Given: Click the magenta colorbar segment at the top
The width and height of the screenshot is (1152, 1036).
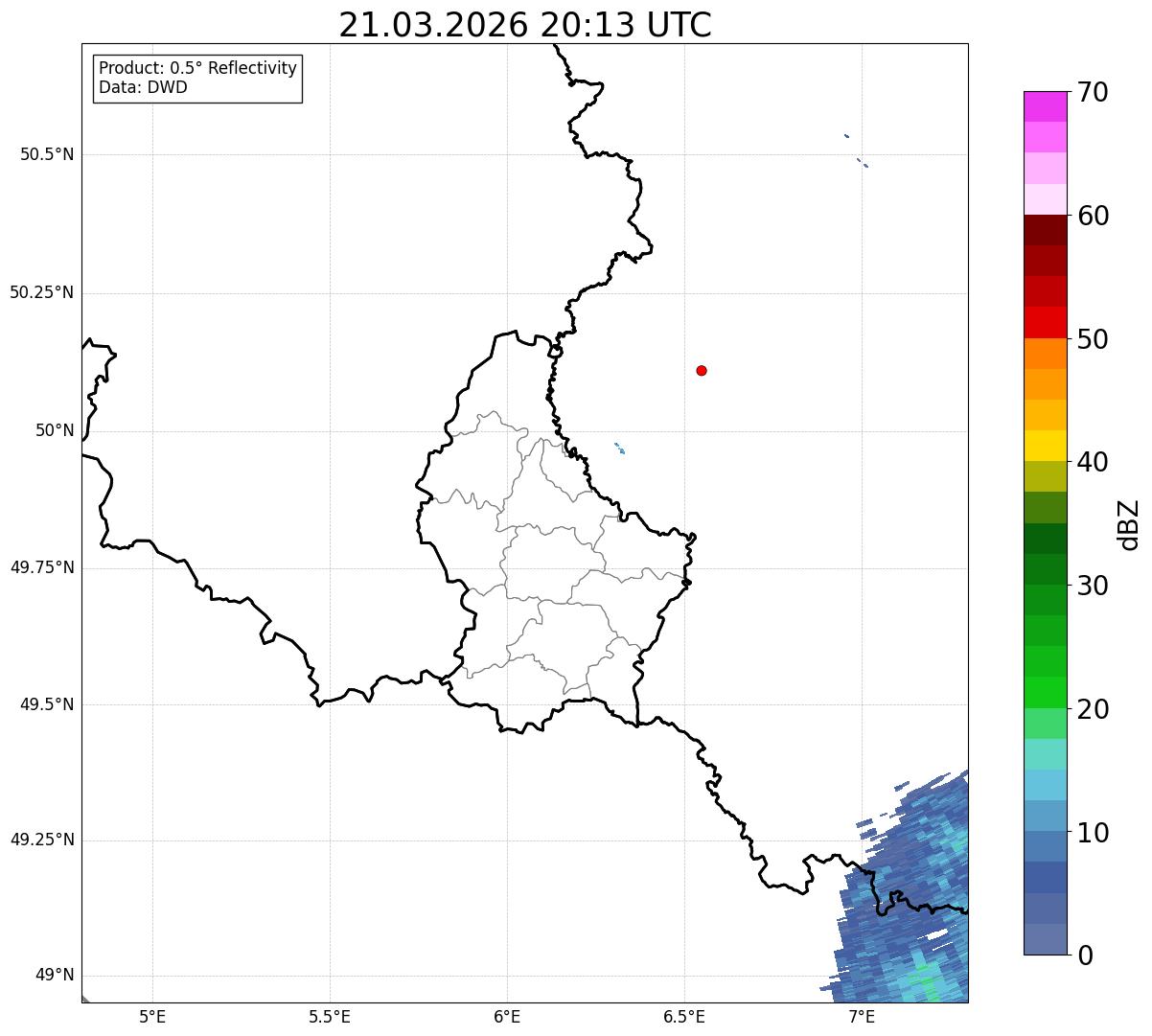Looking at the screenshot, I should tap(1045, 106).
